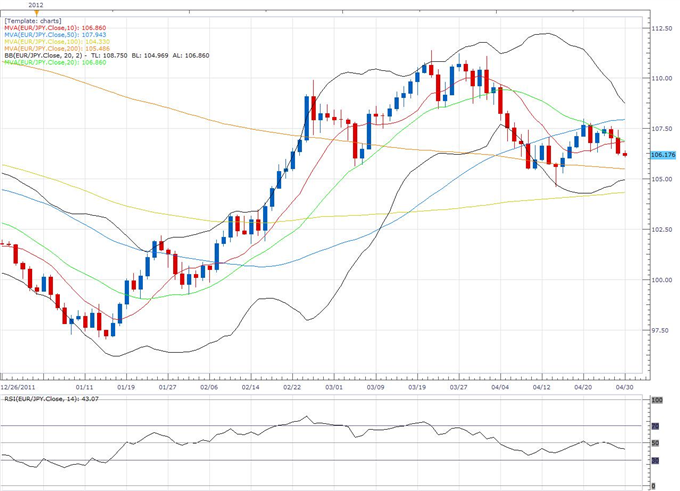Select the green MVA 20 legend entry
Screen dimensions: 680x491
click(x=55, y=62)
